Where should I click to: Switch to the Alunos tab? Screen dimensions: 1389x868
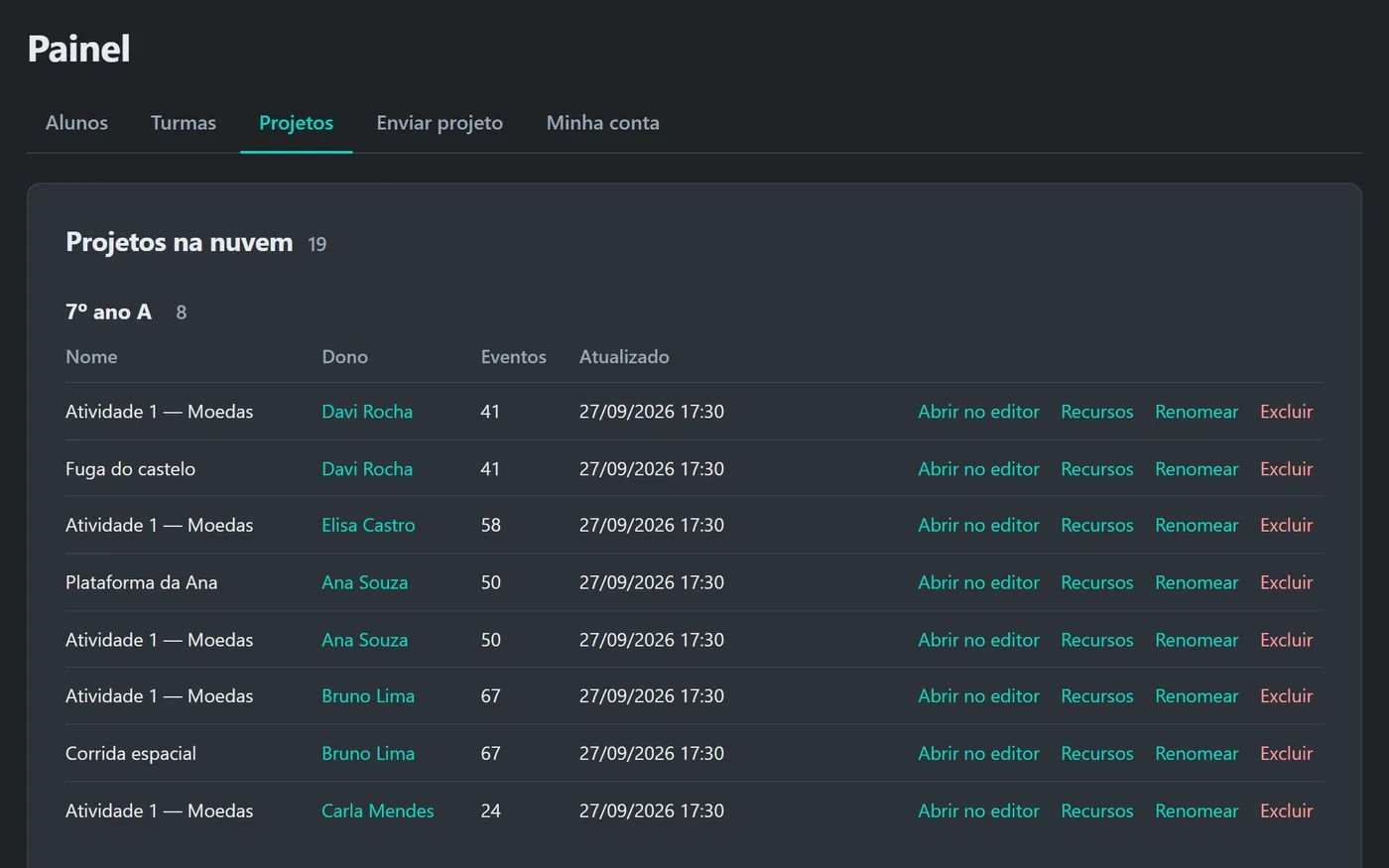coord(76,123)
